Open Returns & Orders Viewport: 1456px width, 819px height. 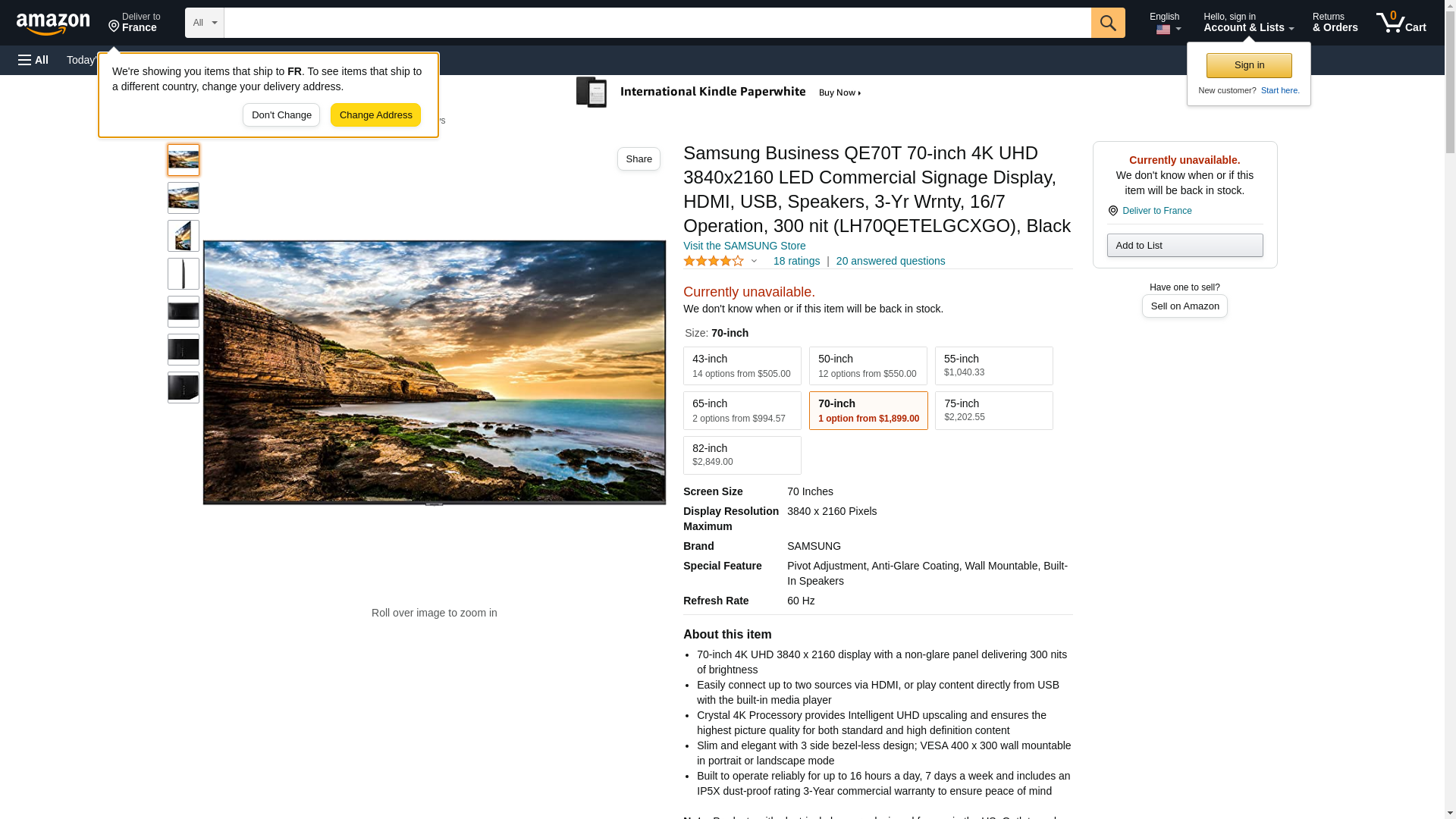1335,23
